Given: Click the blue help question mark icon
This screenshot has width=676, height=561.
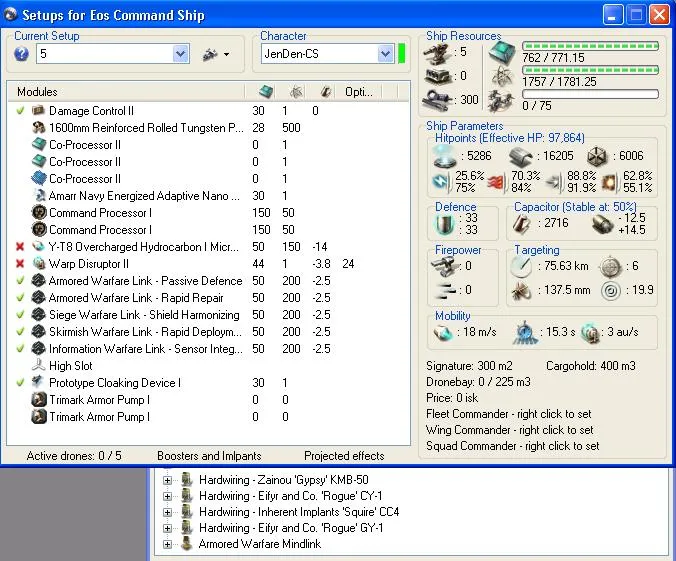Looking at the screenshot, I should pos(22,54).
